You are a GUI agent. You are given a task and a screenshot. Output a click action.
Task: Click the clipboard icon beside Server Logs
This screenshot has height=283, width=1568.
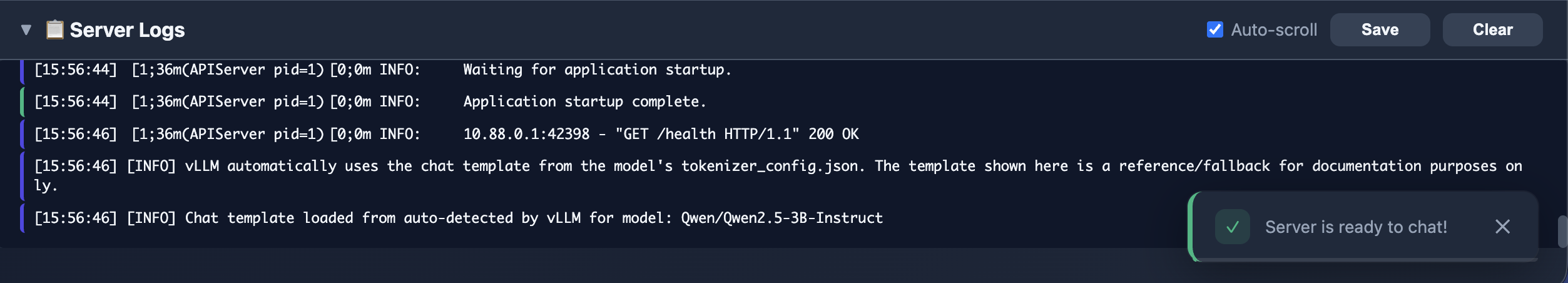[55, 29]
